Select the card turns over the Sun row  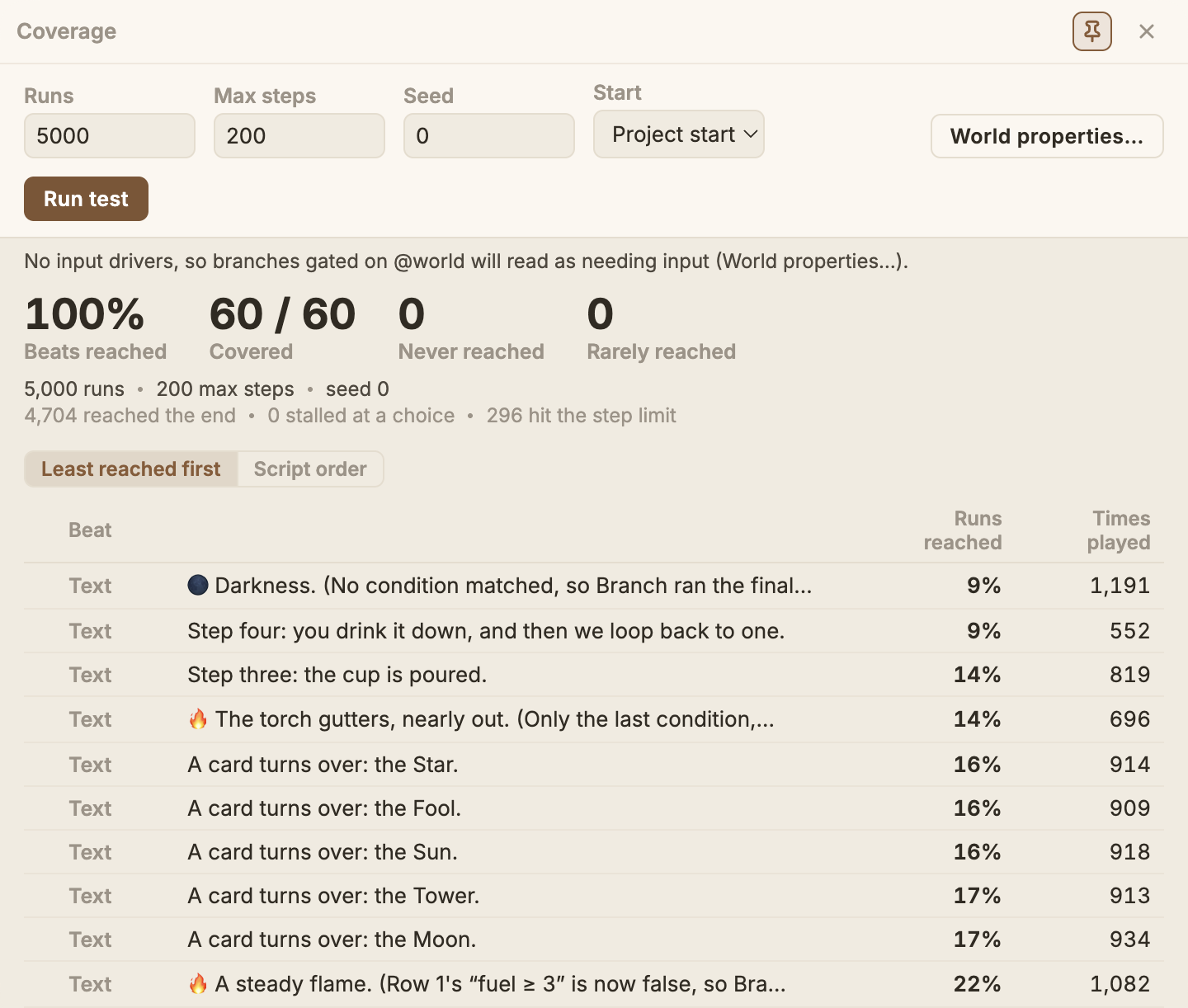click(594, 852)
